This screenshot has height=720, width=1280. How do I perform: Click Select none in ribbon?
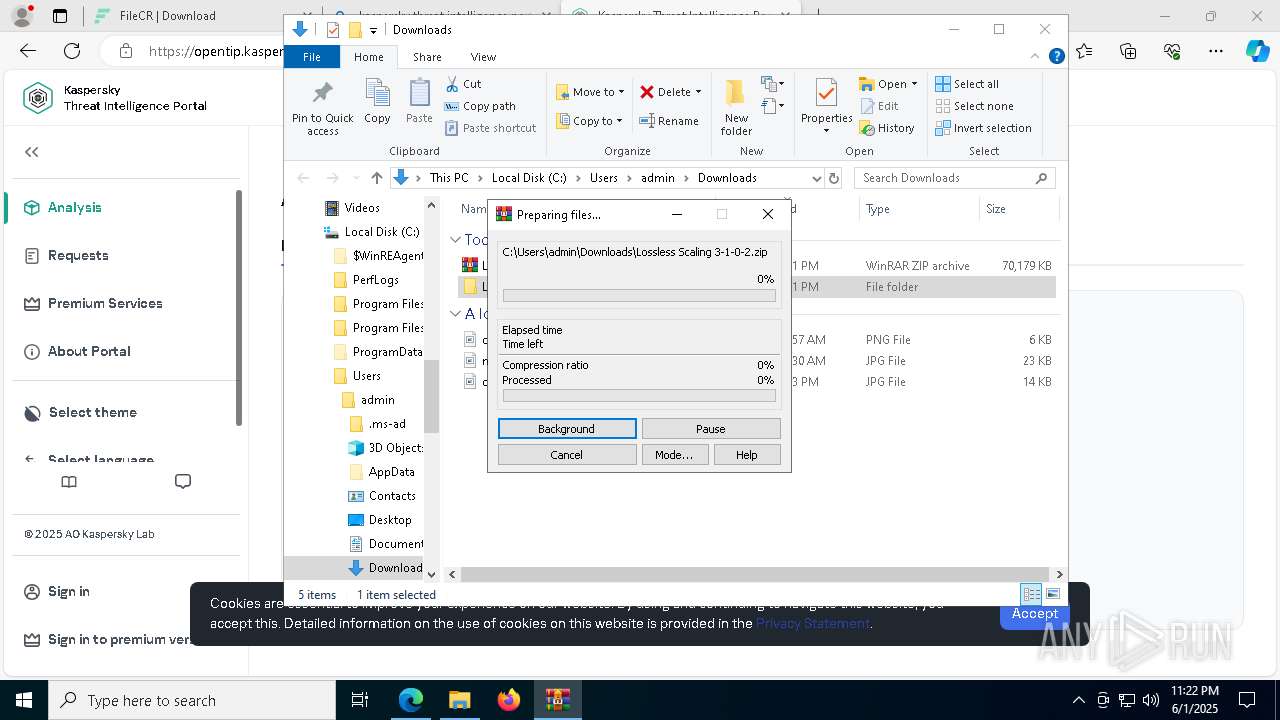coord(974,106)
